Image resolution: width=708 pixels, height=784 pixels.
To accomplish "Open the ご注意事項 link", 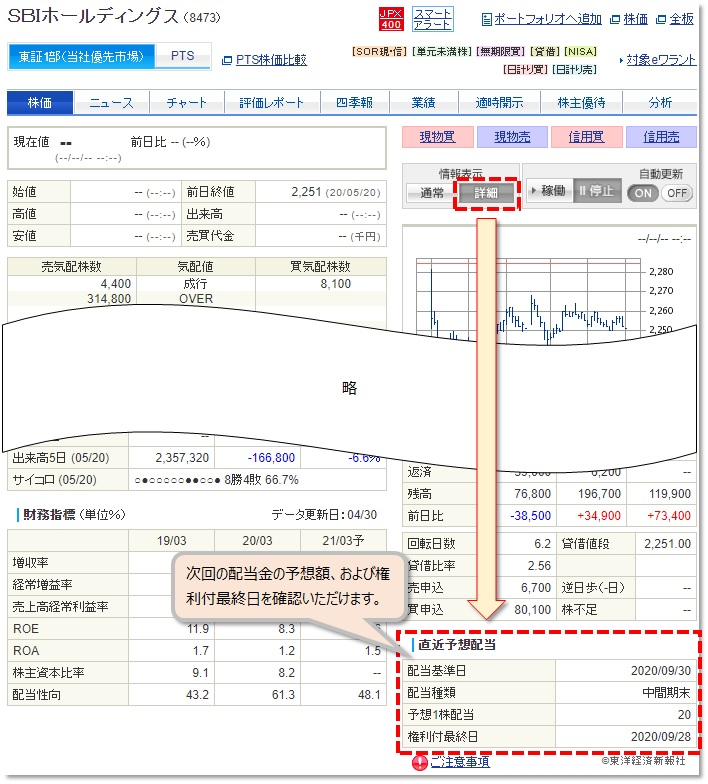I will (x=460, y=762).
